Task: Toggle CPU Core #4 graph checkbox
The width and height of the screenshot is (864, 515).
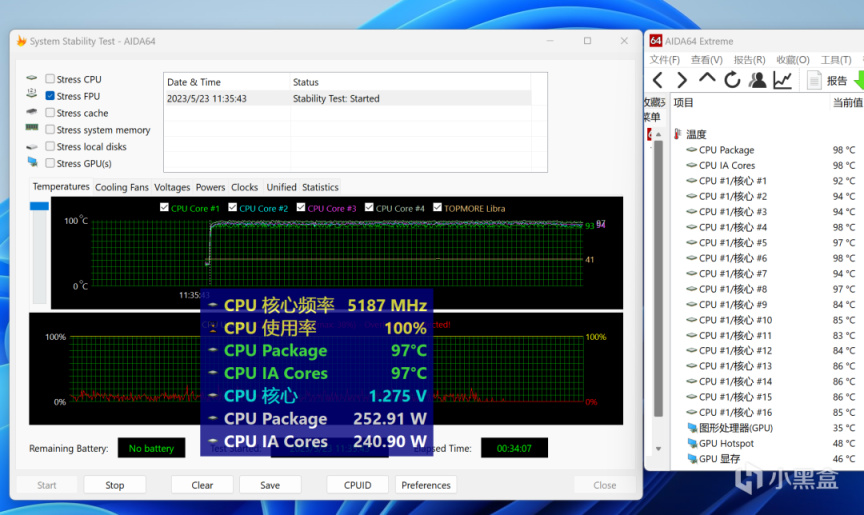Action: click(x=369, y=207)
